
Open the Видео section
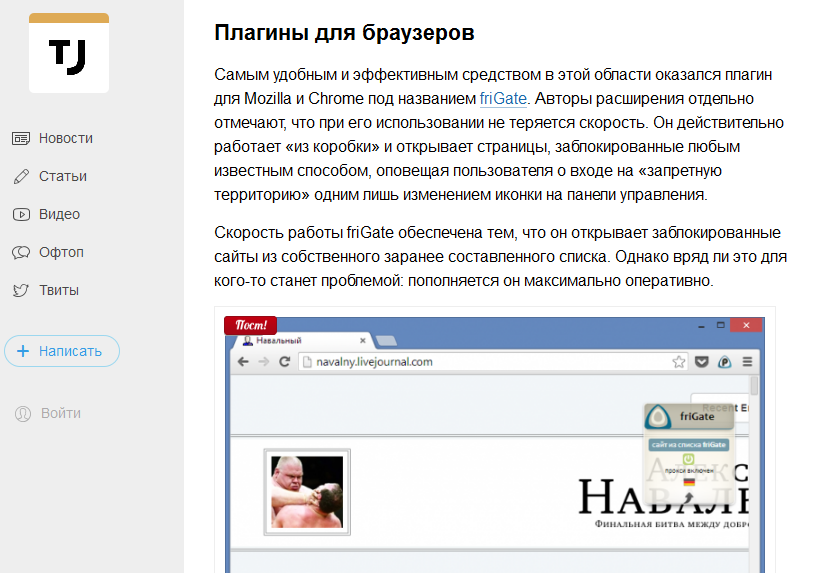tap(59, 214)
